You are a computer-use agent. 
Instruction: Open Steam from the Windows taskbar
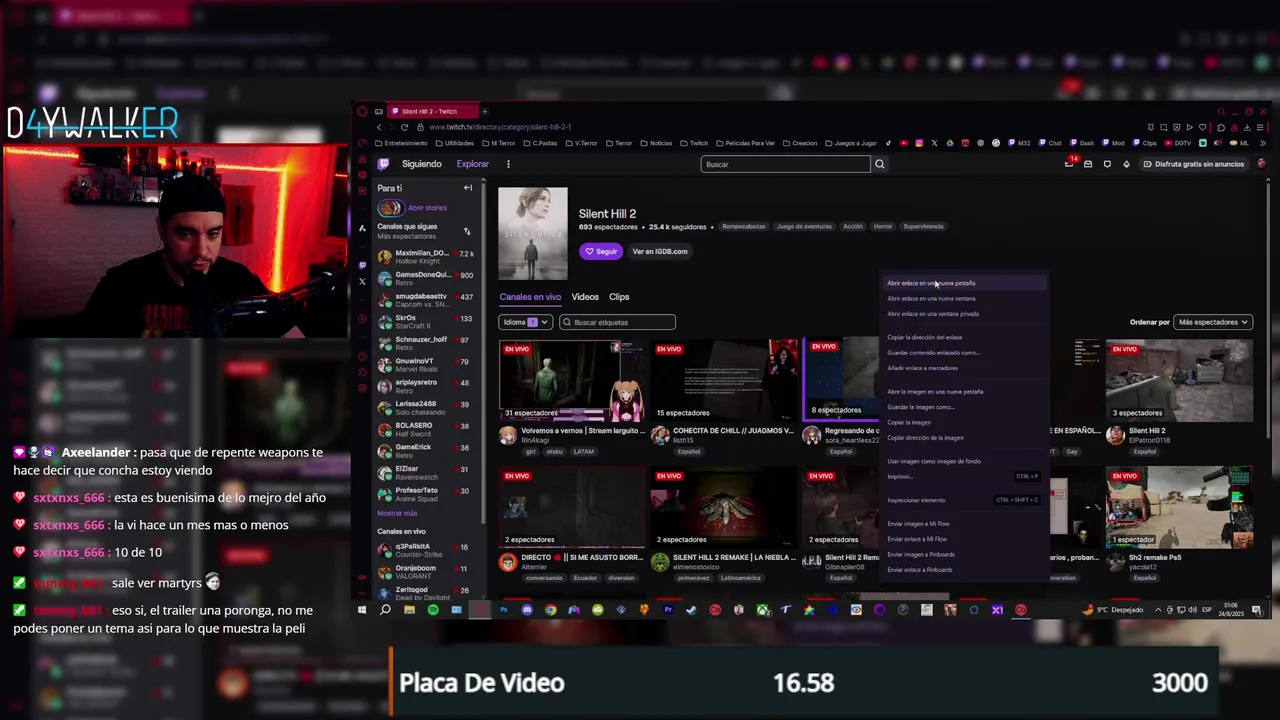click(691, 610)
